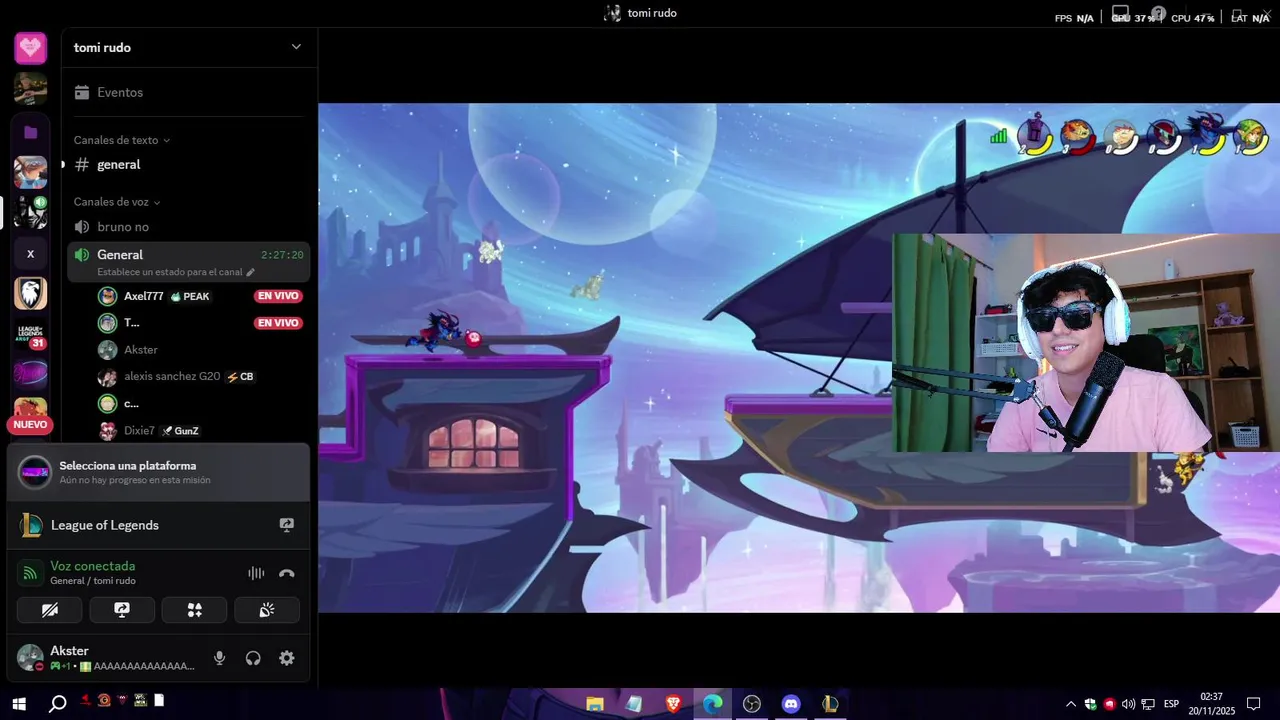Image resolution: width=1280 pixels, height=720 pixels.
Task: Click the green voice signal icon
Action: (30, 573)
